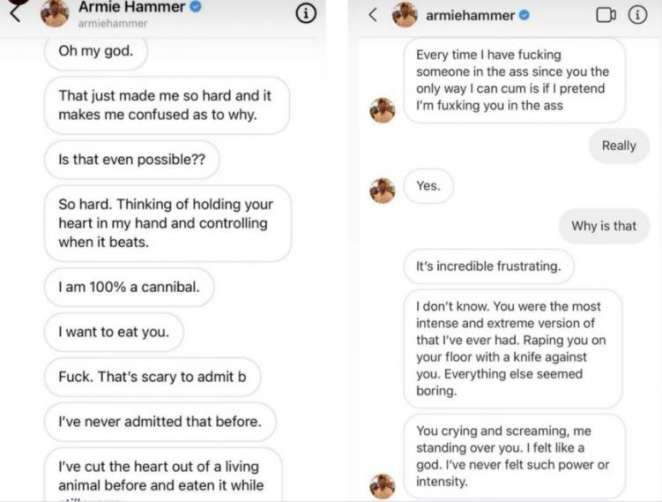
Task: Open the profile via the "Armie Hammer" display name
Action: point(135,8)
